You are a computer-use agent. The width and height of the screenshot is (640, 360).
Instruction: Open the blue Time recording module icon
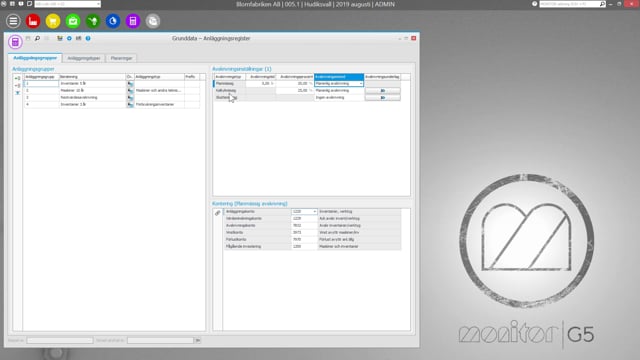point(113,21)
